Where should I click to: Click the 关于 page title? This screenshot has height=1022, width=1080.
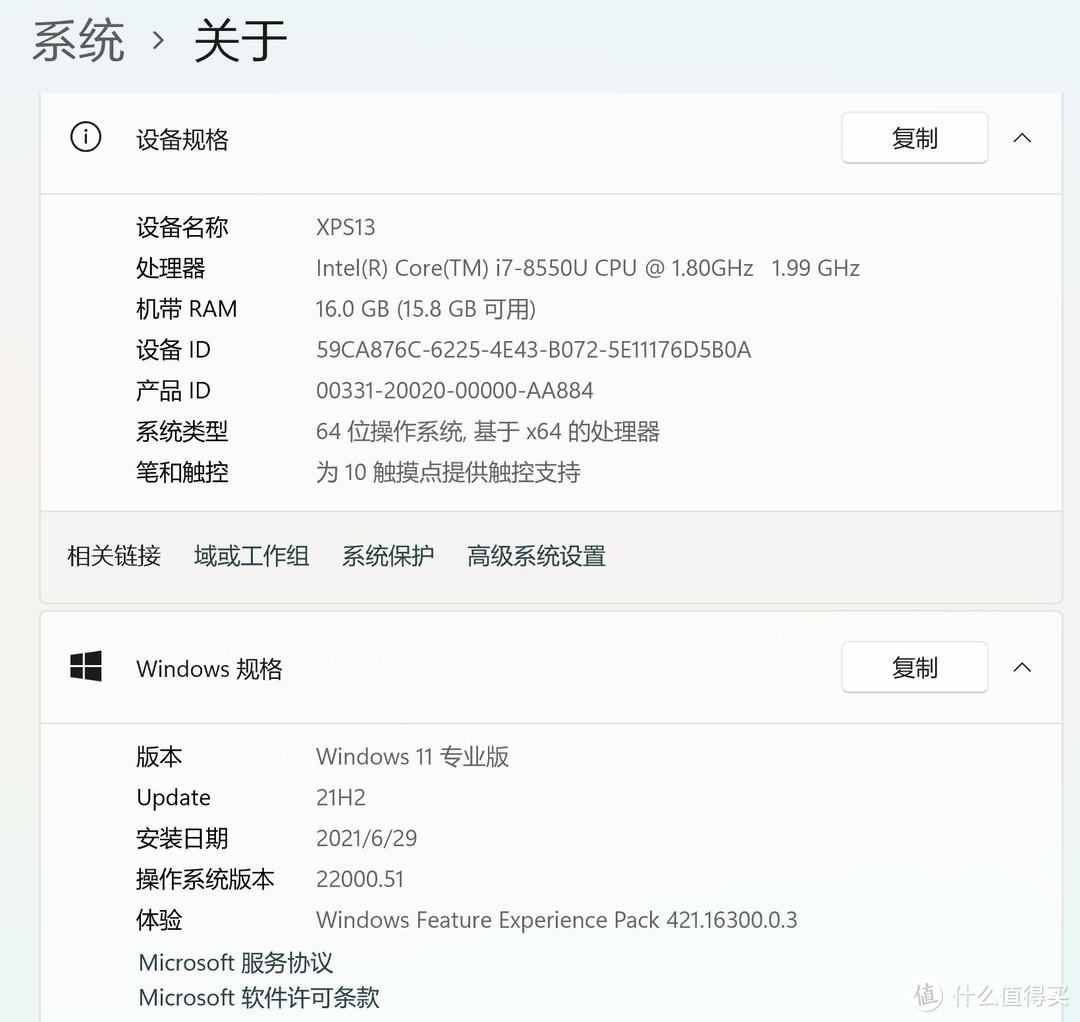point(240,41)
